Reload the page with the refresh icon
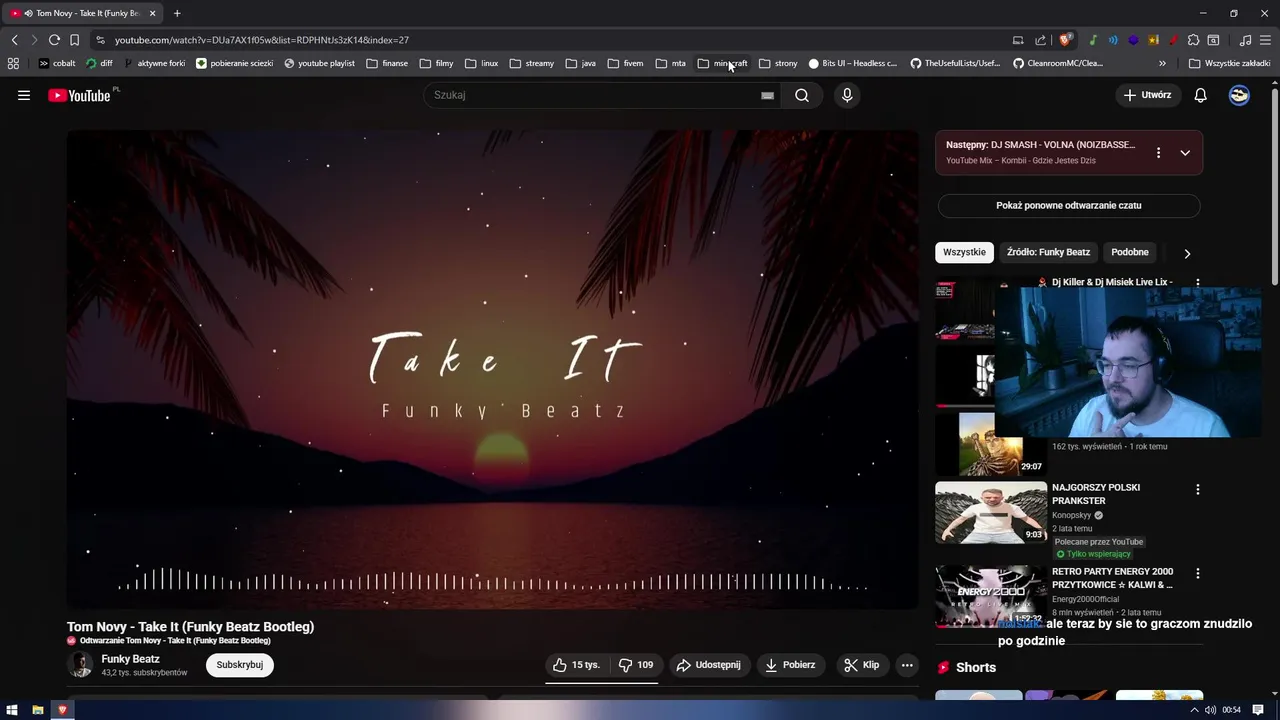The height and width of the screenshot is (720, 1280). click(x=54, y=40)
